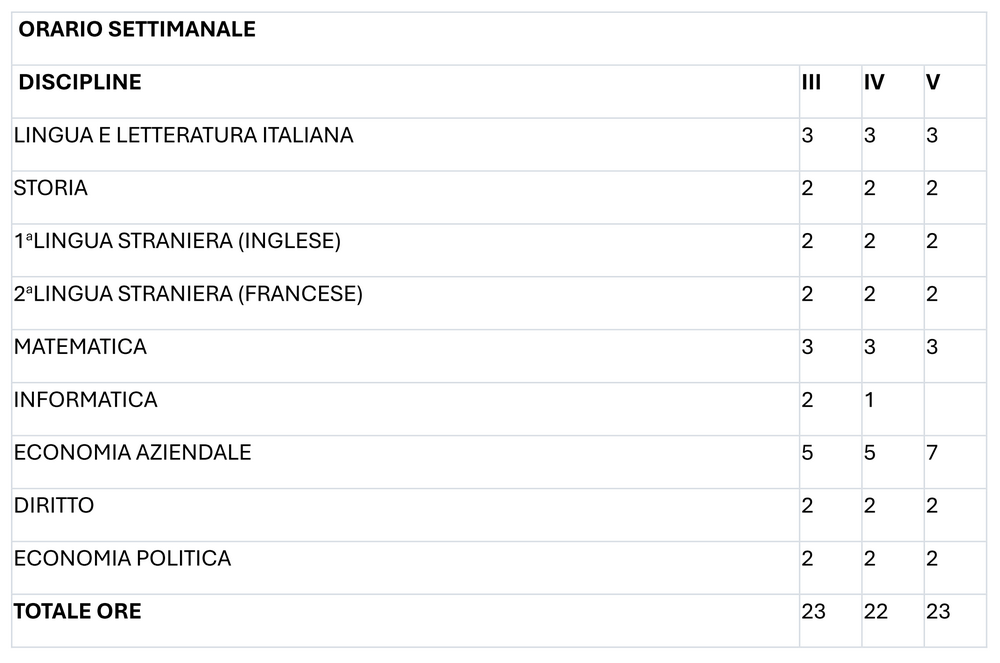
Task: Click the column IV header
Action: point(893,91)
